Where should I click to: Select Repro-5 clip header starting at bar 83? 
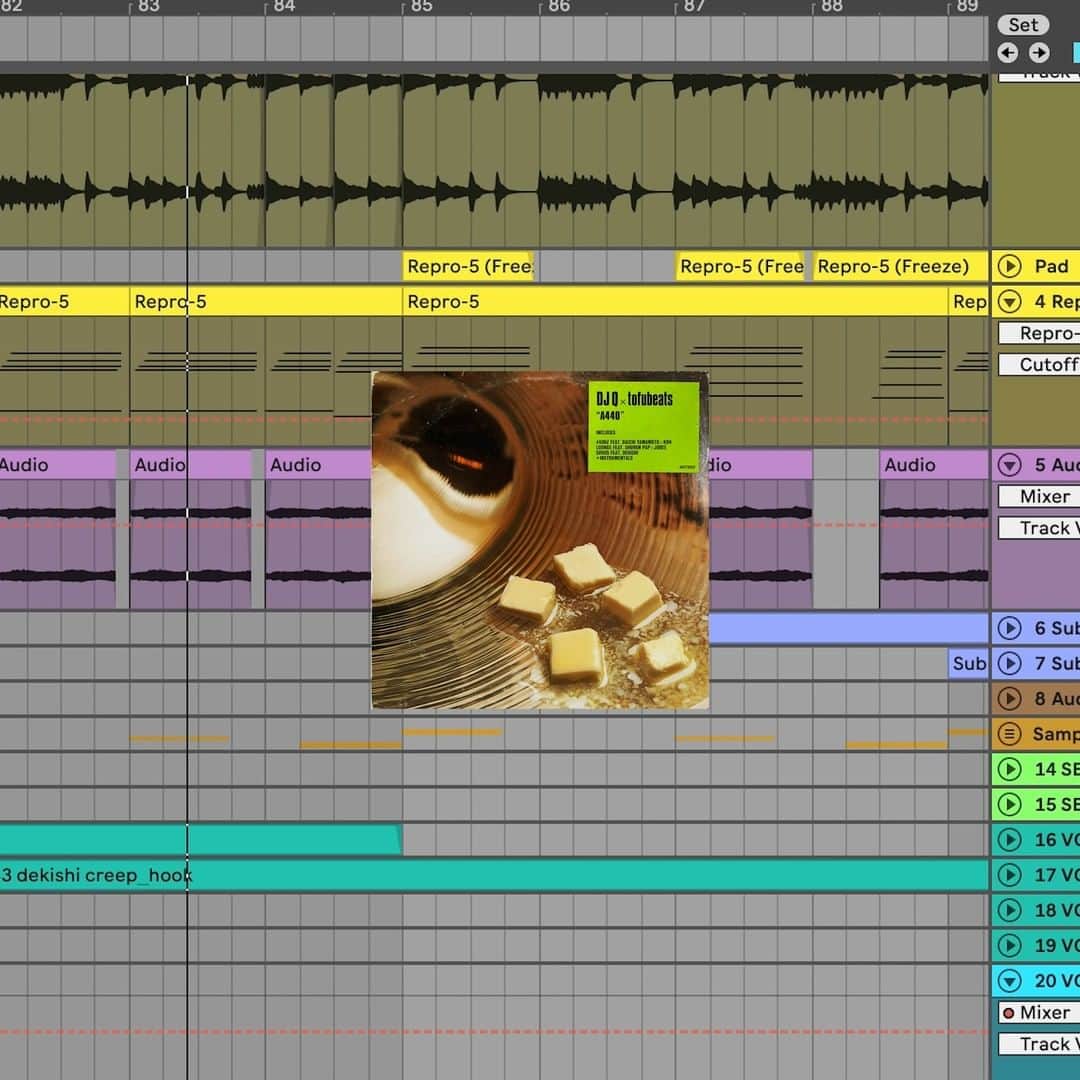tap(266, 302)
